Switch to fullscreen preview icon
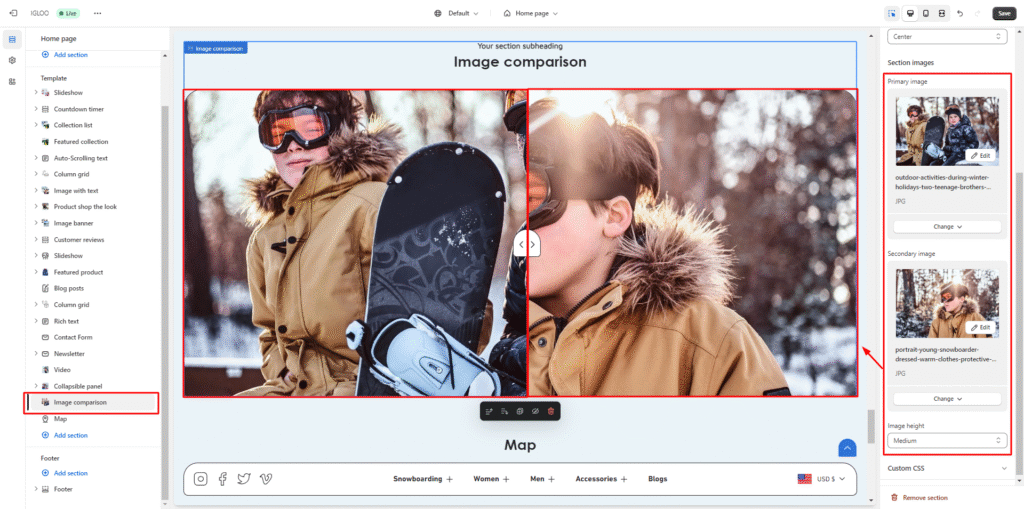 (x=942, y=13)
